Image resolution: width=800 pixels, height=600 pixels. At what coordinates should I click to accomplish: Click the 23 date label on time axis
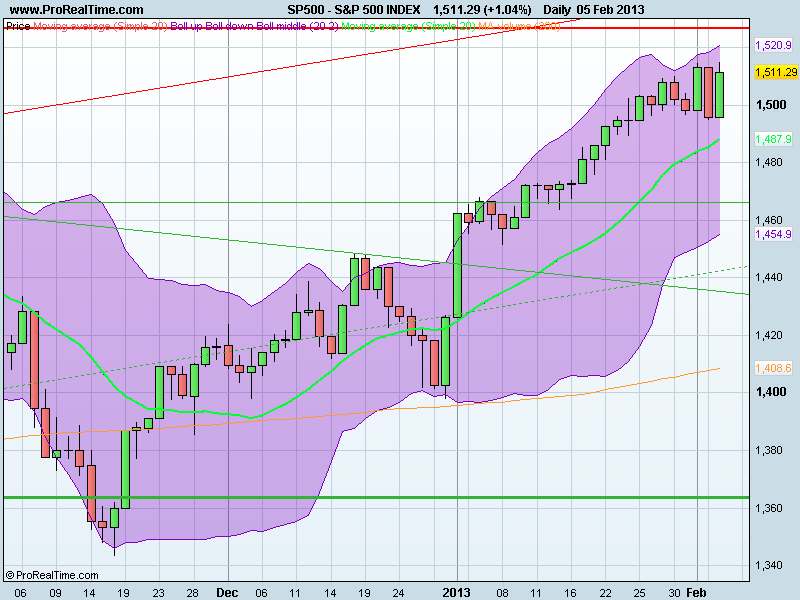[159, 593]
